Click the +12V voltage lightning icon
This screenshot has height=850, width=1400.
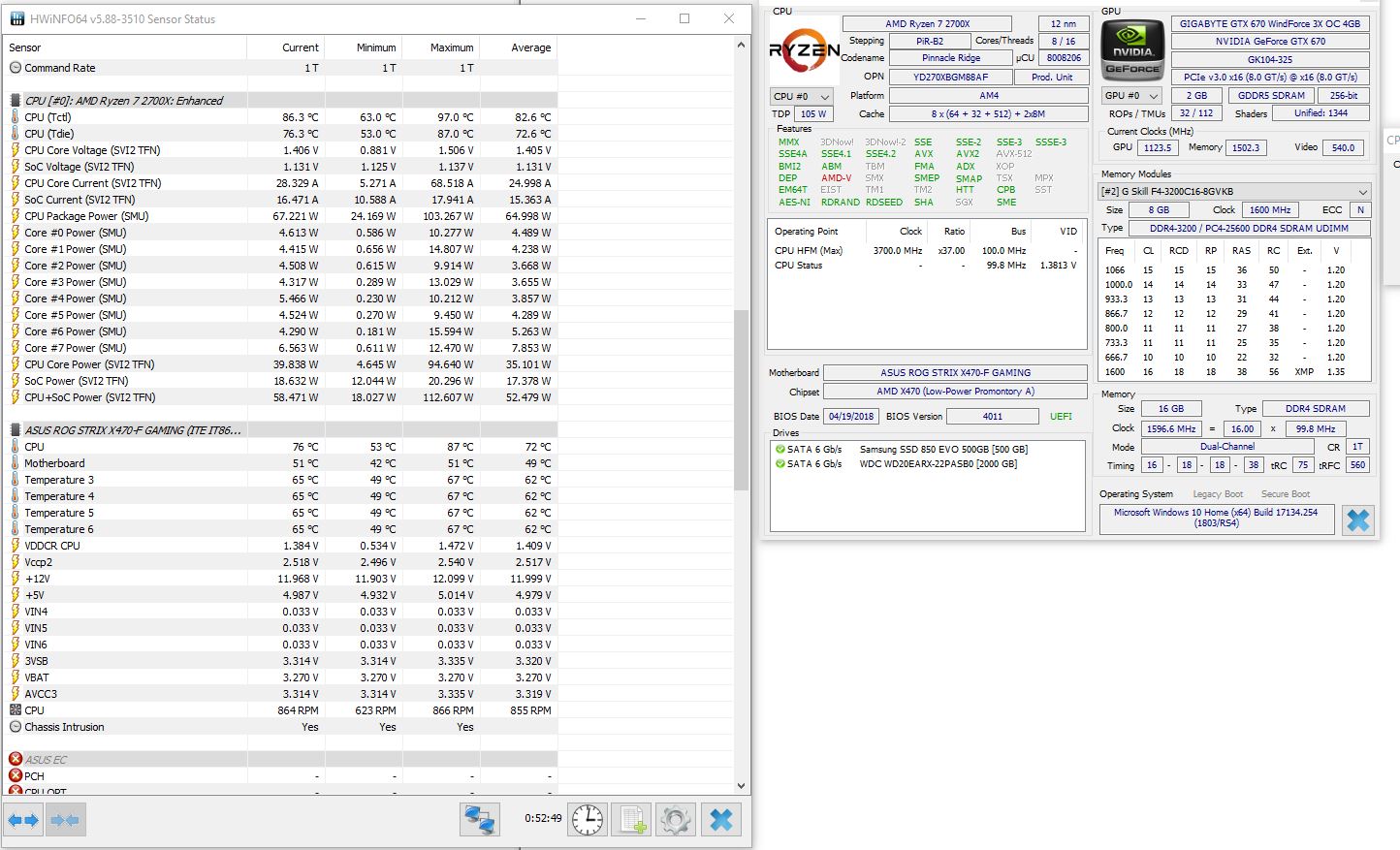click(16, 579)
